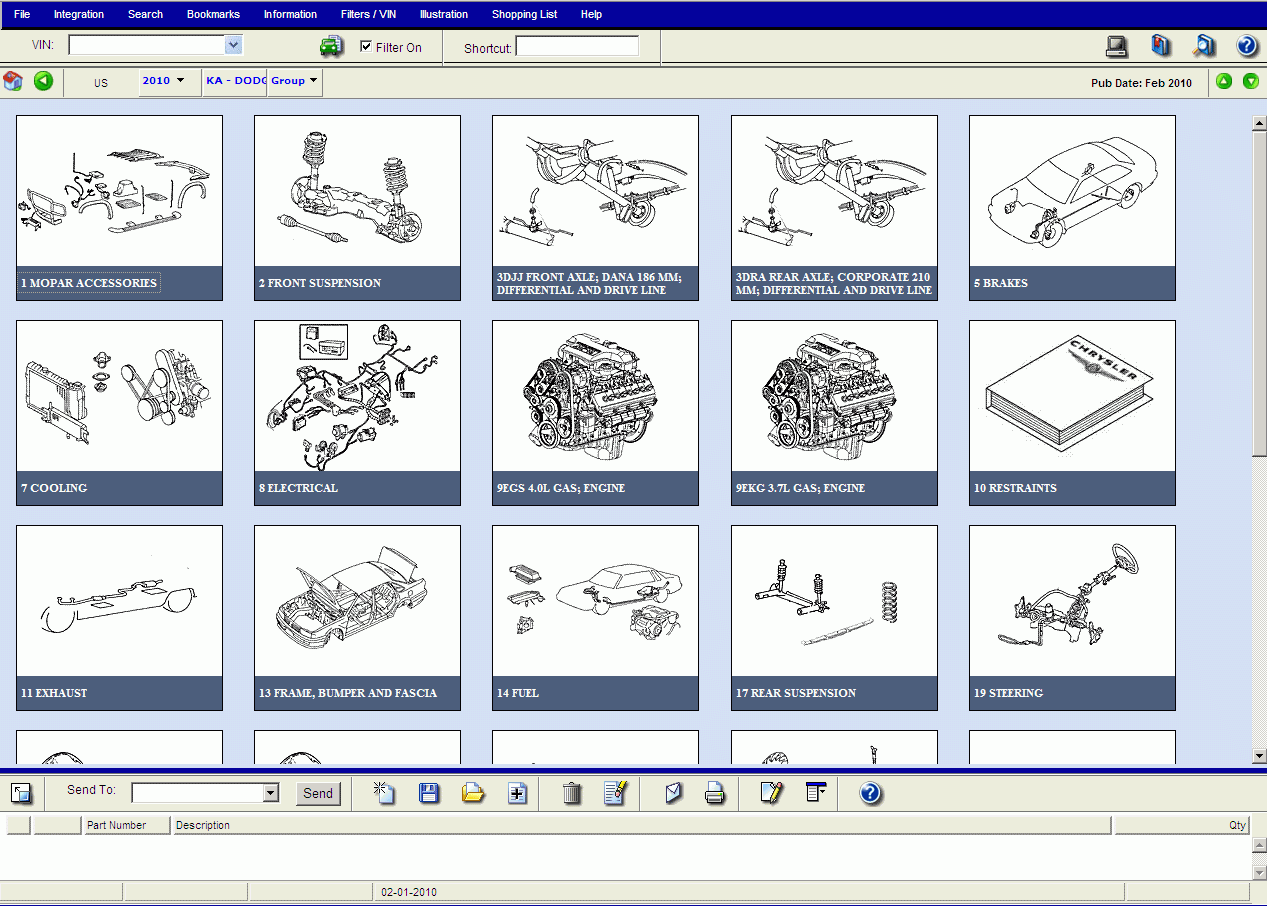
Task: Open the Send To destination dropdown
Action: 270,793
